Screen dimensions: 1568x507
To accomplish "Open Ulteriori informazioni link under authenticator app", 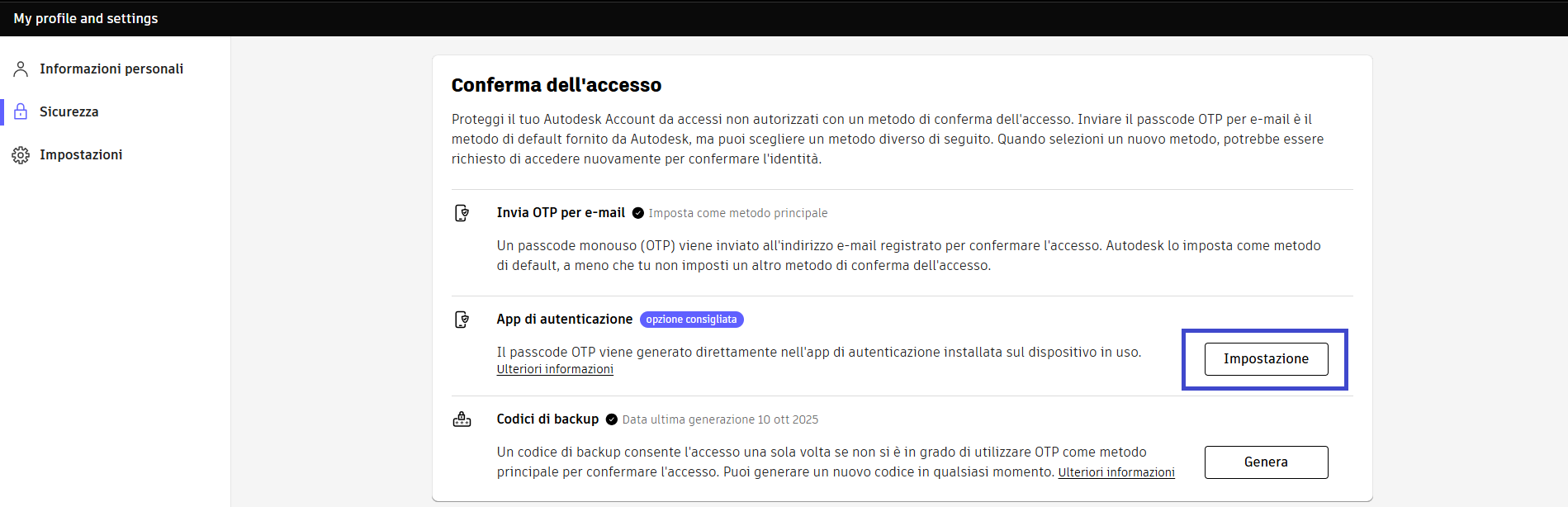I will tap(555, 369).
